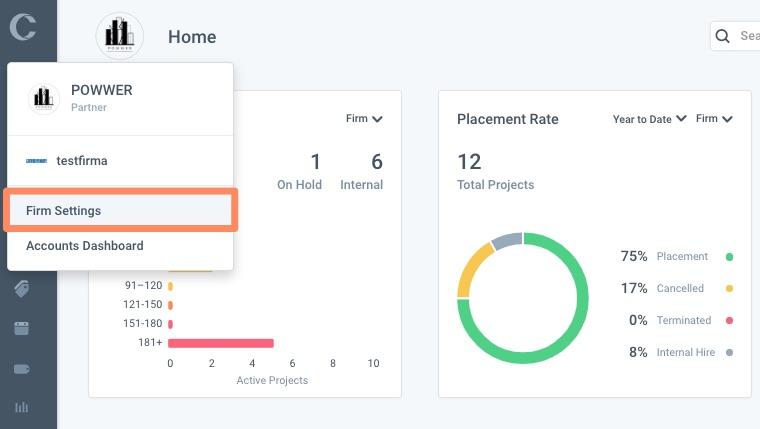Click the POWWER avatar in dropdown menu

tap(44, 98)
